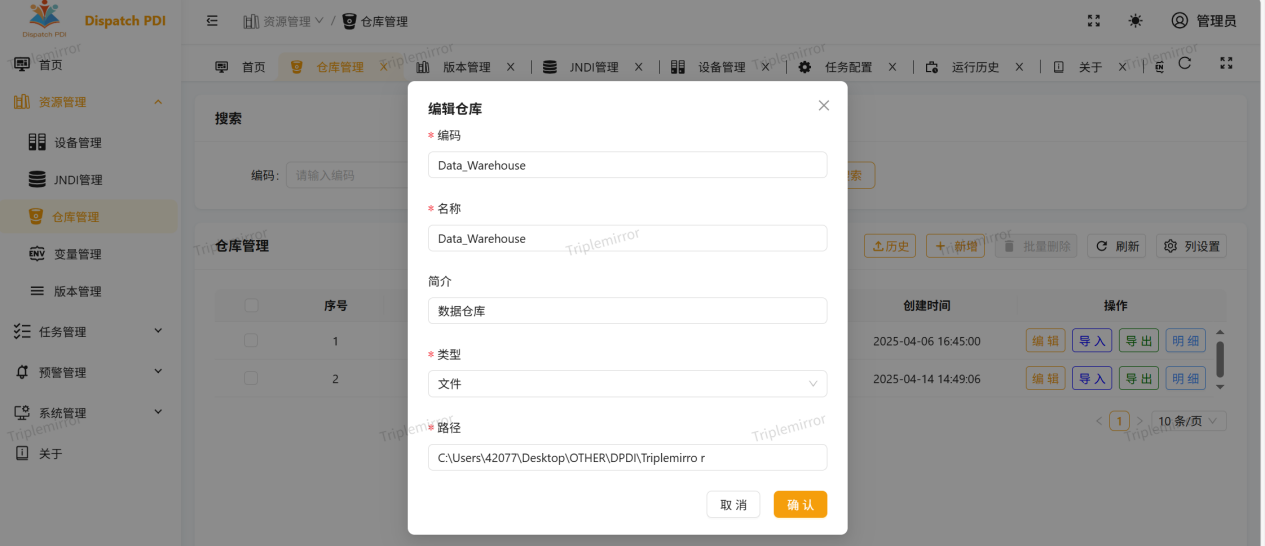Click the 路径 field in the dialog
1265x546 pixels.
pos(627,458)
